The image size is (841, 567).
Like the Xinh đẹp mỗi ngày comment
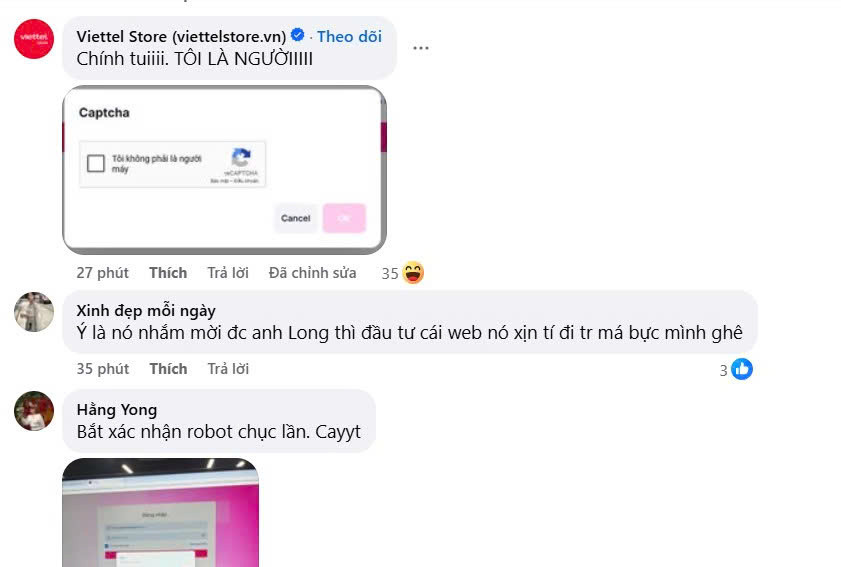click(x=168, y=369)
